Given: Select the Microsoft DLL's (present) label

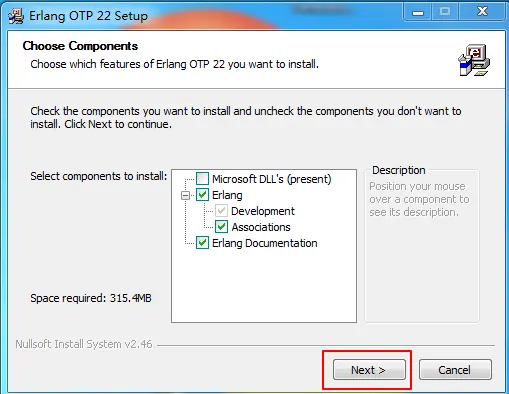Looking at the screenshot, I should (272, 179).
